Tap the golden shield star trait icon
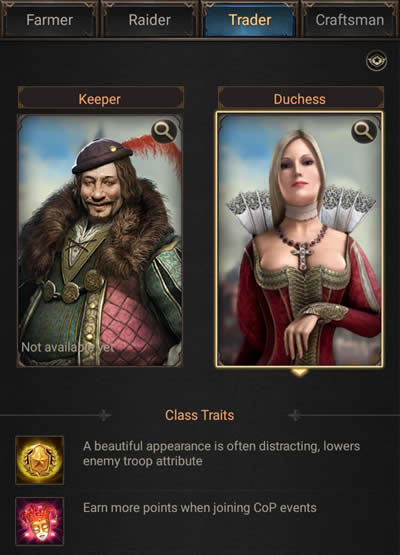This screenshot has height=555, width=400. (x=40, y=460)
